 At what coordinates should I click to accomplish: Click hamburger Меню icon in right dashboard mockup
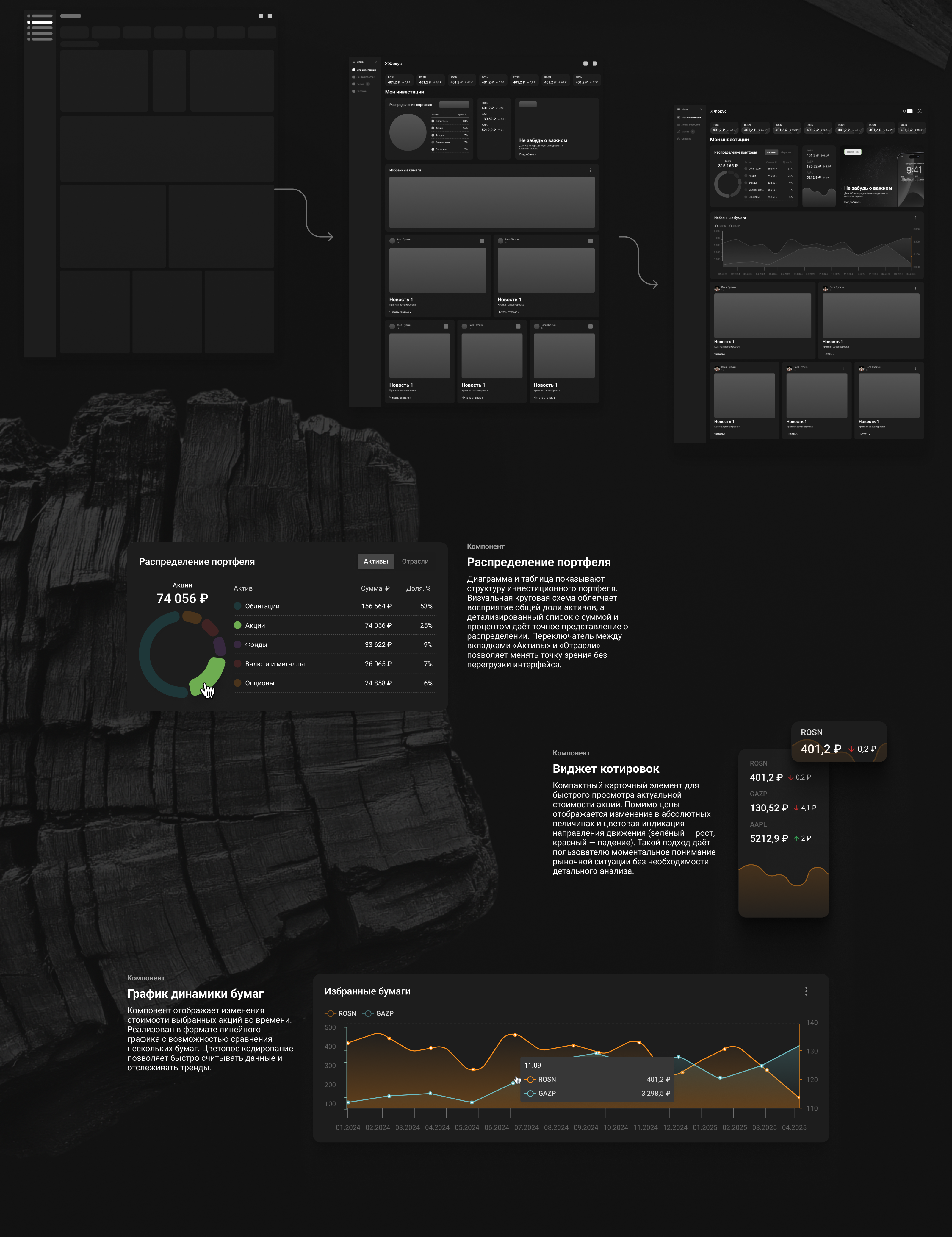[x=679, y=109]
